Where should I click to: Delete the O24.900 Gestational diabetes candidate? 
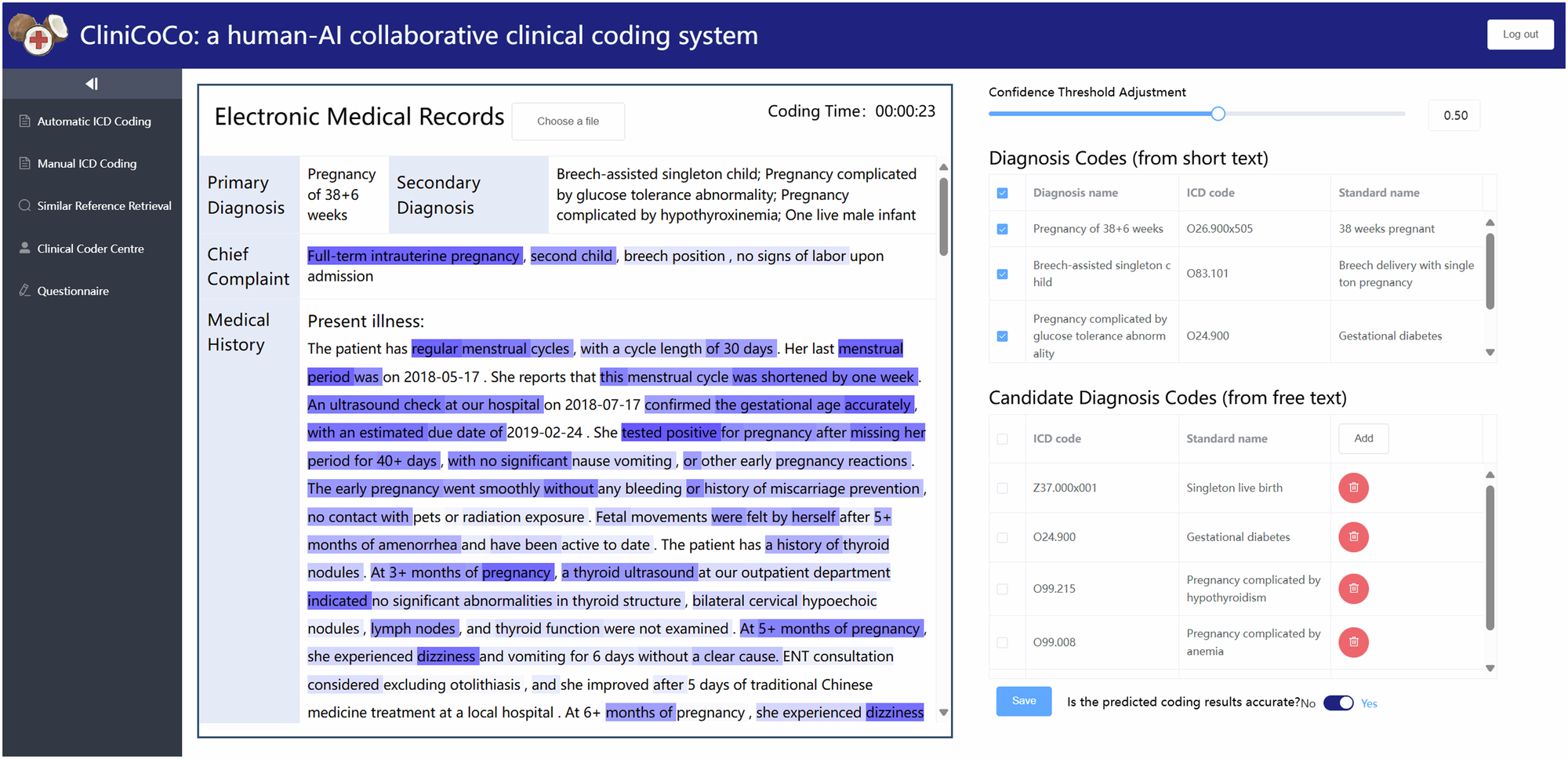1353,537
